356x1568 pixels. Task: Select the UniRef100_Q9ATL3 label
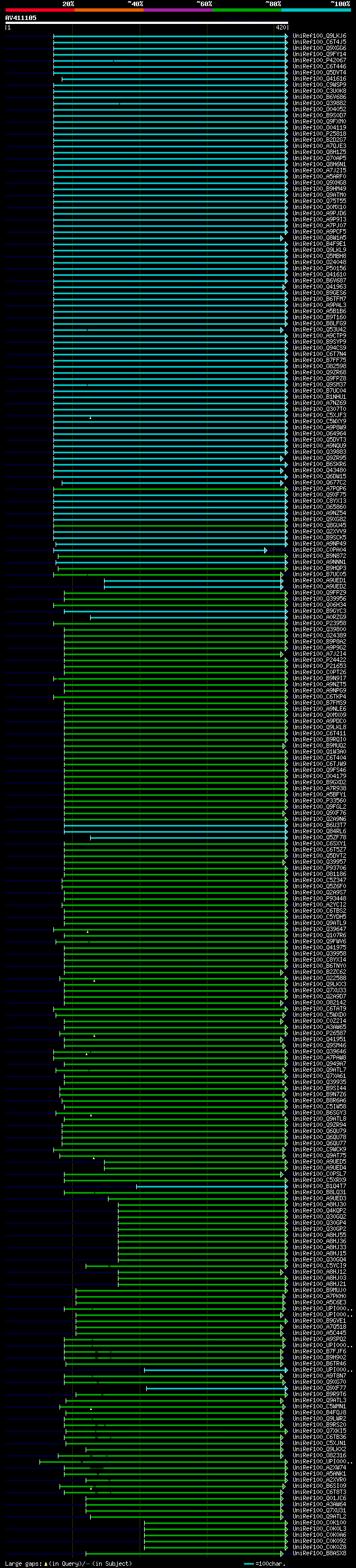pyautogui.click(x=319, y=1400)
